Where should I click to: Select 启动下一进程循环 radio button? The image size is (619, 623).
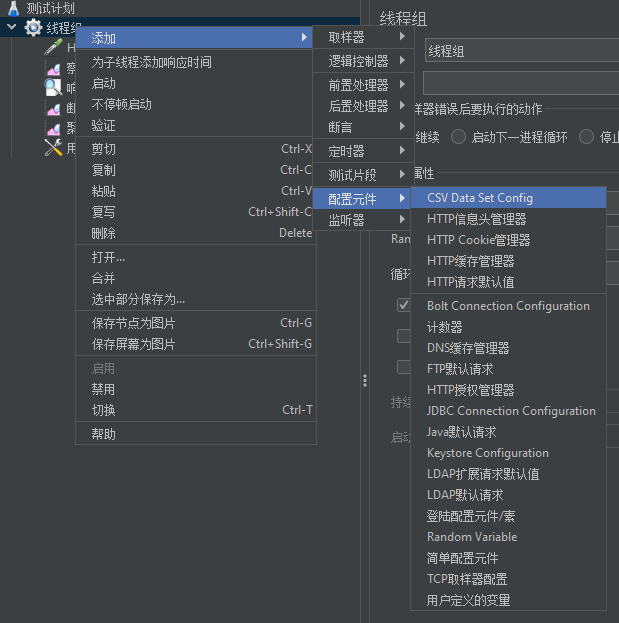click(458, 137)
